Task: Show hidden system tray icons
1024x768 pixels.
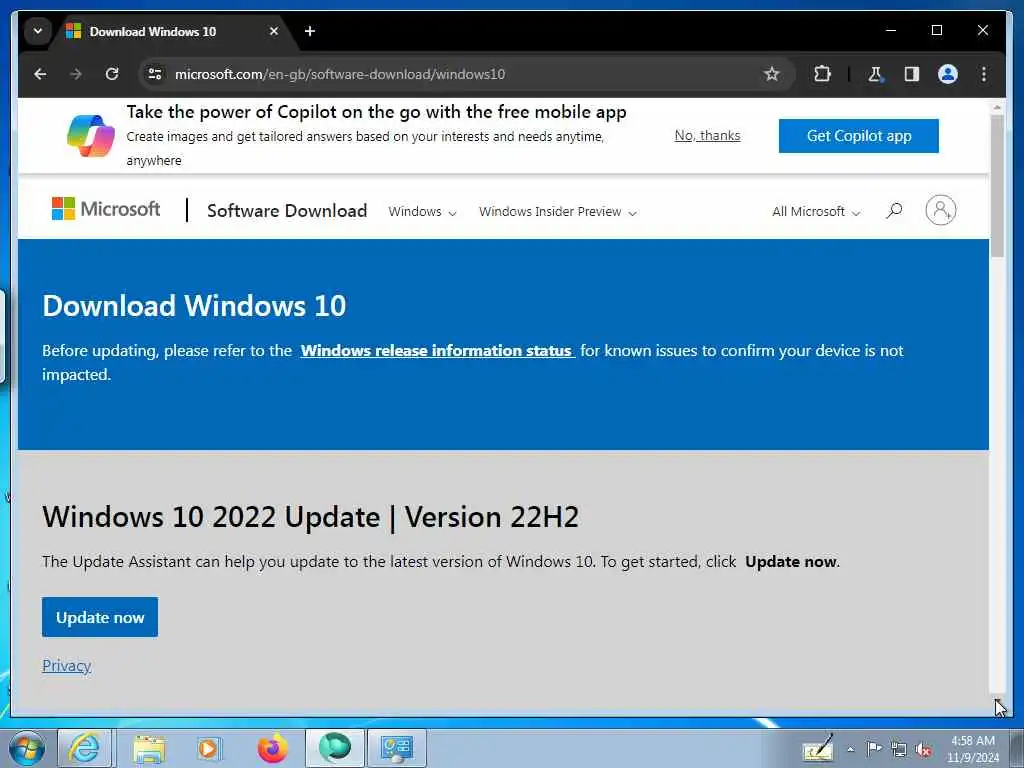Action: [850, 750]
